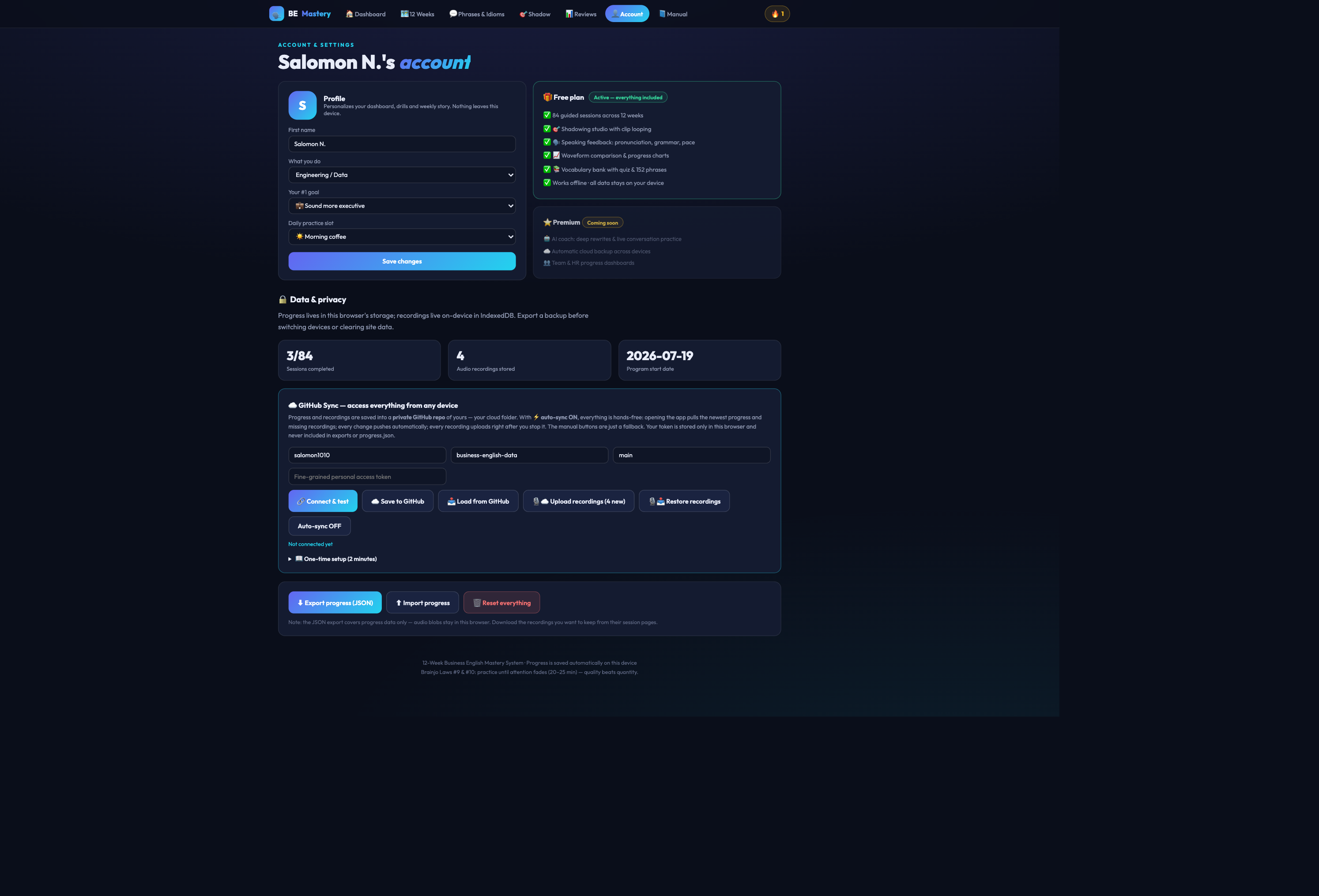This screenshot has width=1319, height=896.
Task: Click the flame streak counter badge
Action: (777, 14)
